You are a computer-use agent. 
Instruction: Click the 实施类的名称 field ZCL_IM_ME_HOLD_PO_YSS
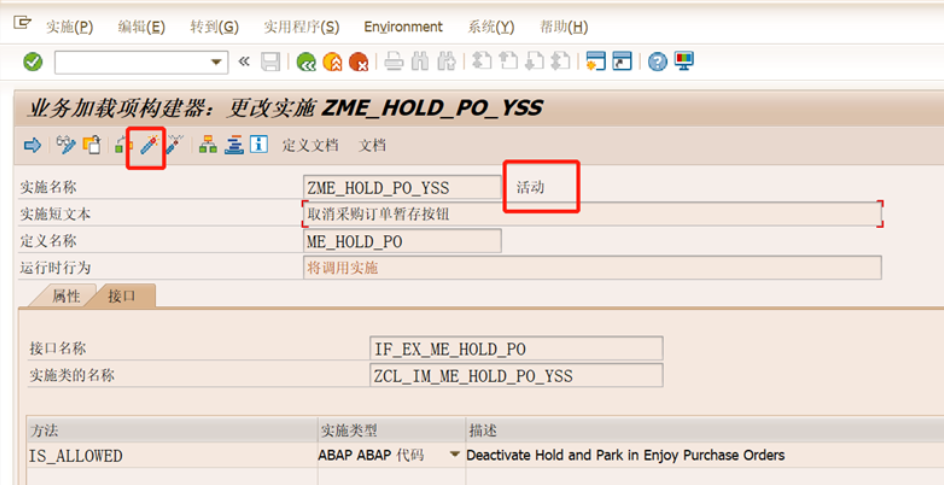517,375
